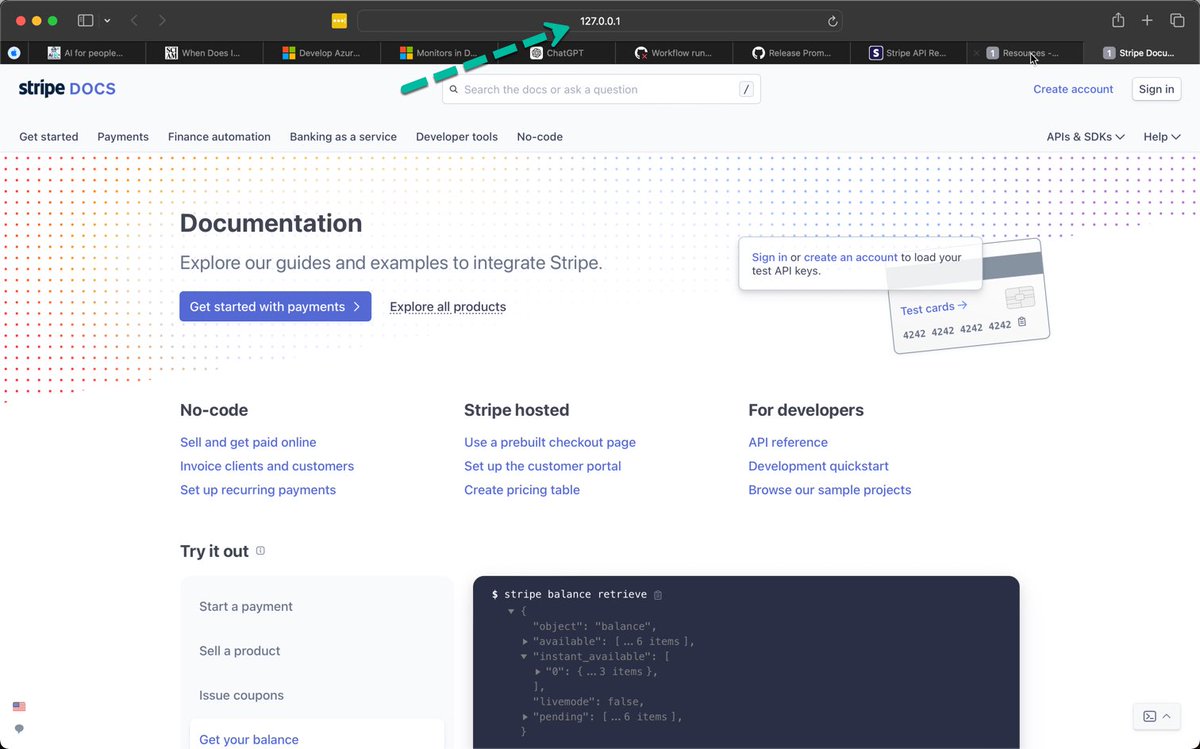This screenshot has height=749, width=1200.
Task: Switch to the ChatGPT tab
Action: [x=556, y=53]
